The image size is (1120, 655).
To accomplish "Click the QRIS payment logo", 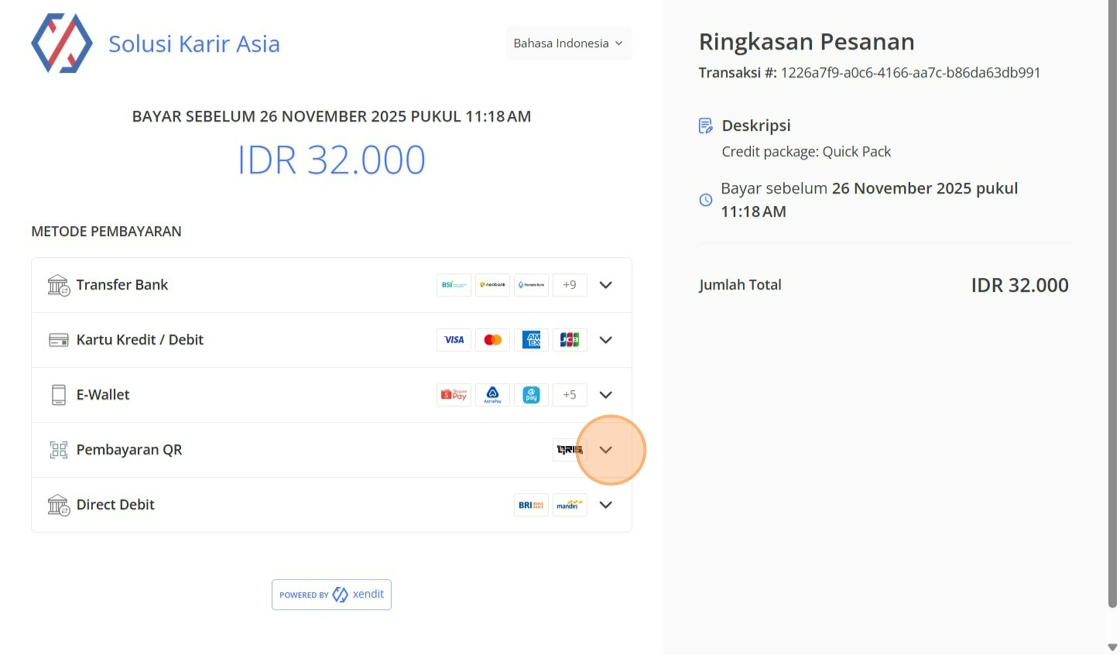I will (569, 450).
